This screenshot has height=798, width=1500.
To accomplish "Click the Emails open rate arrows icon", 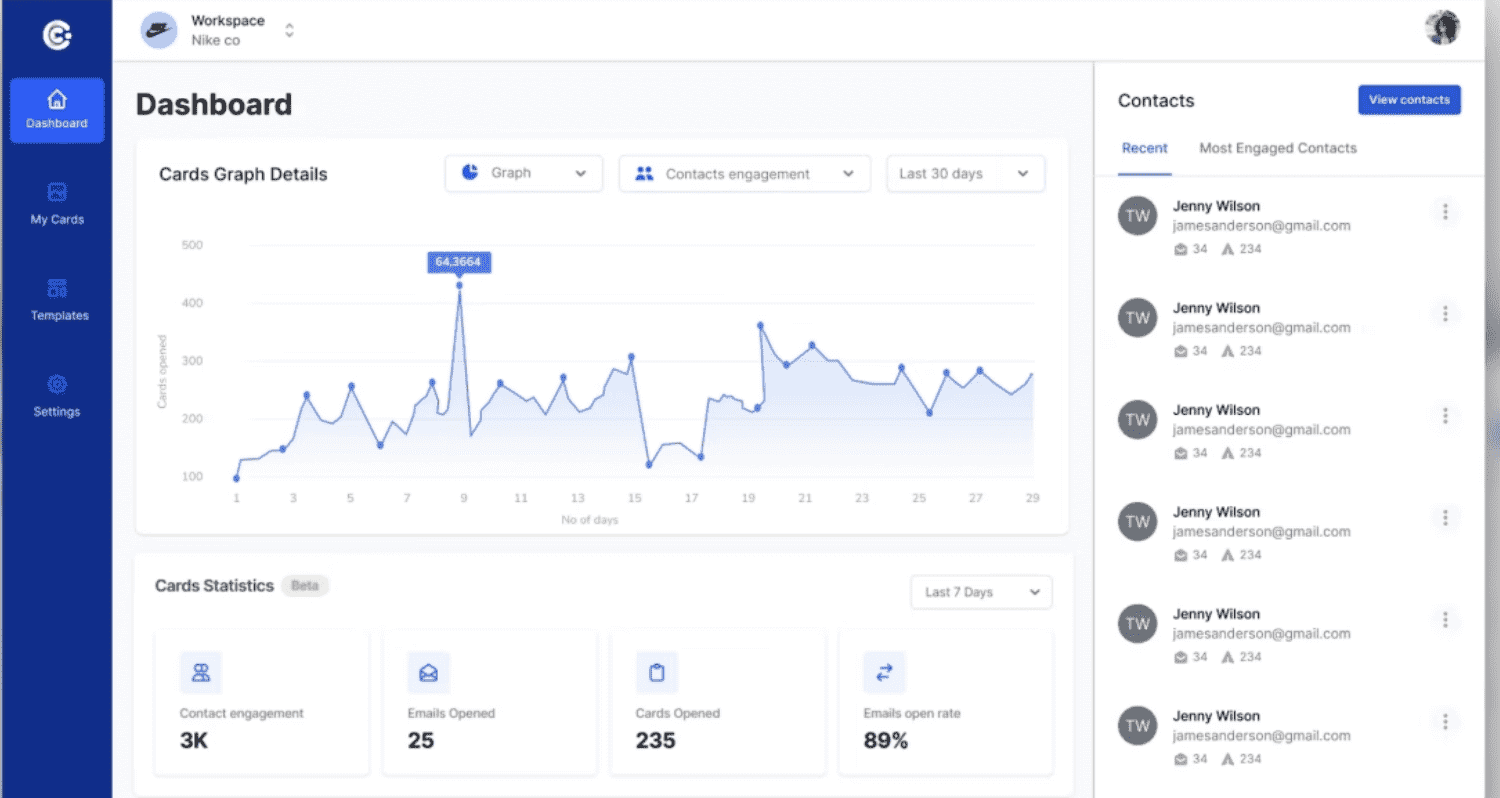I will (x=884, y=673).
